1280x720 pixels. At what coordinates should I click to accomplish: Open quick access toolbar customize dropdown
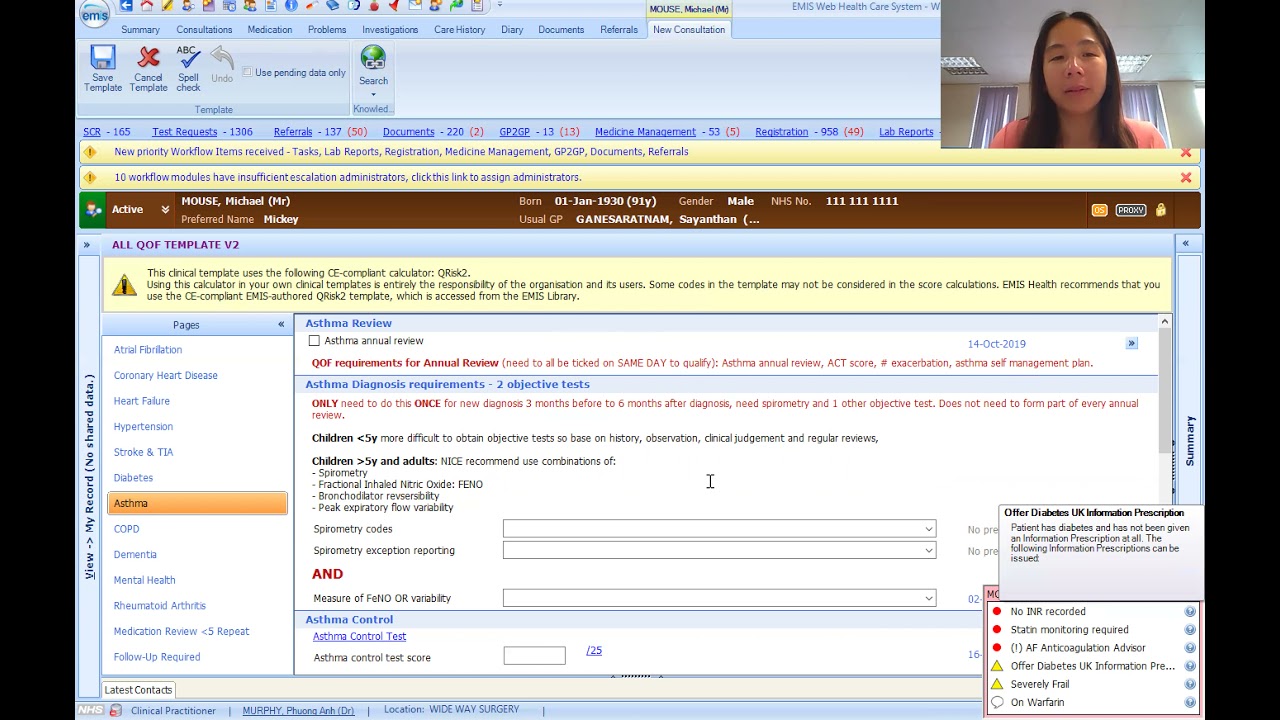(500, 6)
